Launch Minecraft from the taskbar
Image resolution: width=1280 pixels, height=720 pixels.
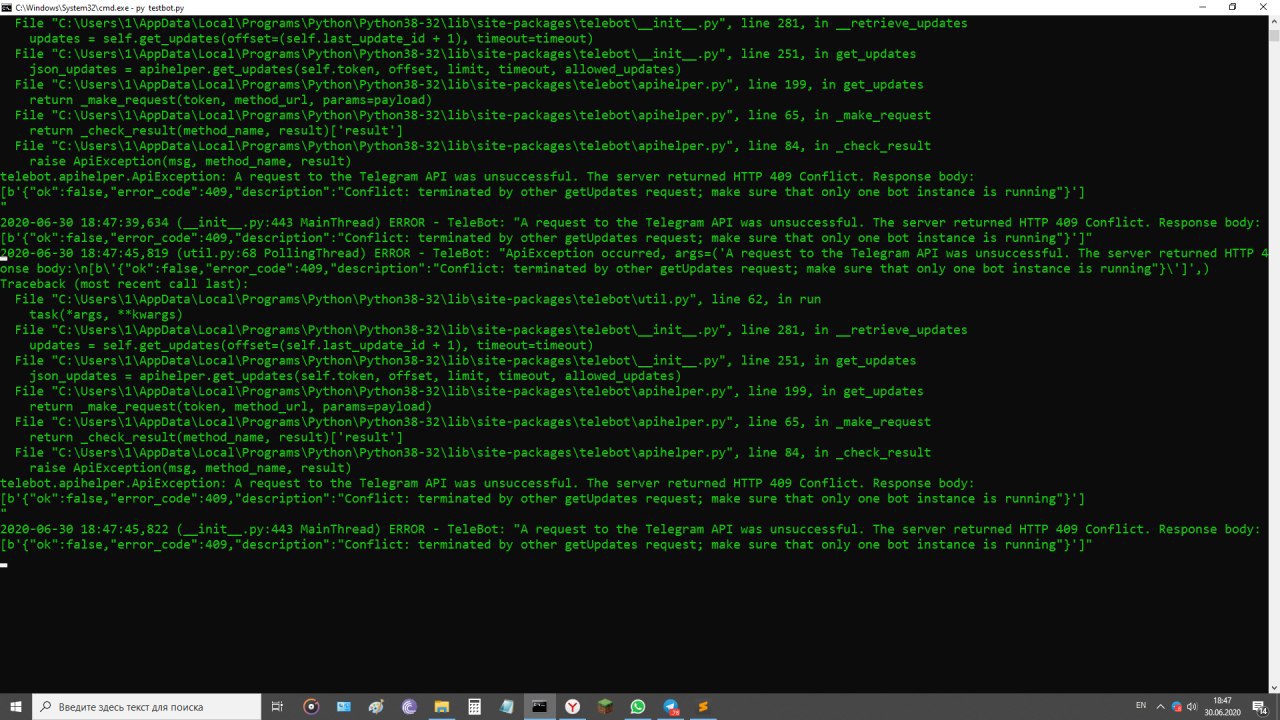tap(605, 706)
